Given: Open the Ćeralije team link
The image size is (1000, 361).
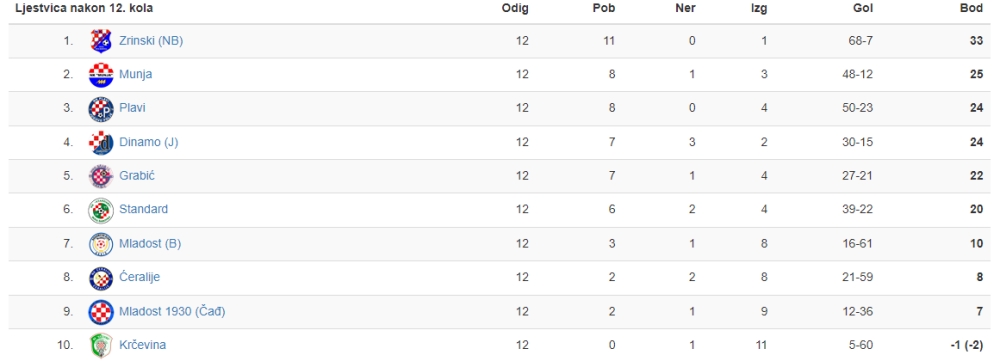Looking at the screenshot, I should click(139, 277).
